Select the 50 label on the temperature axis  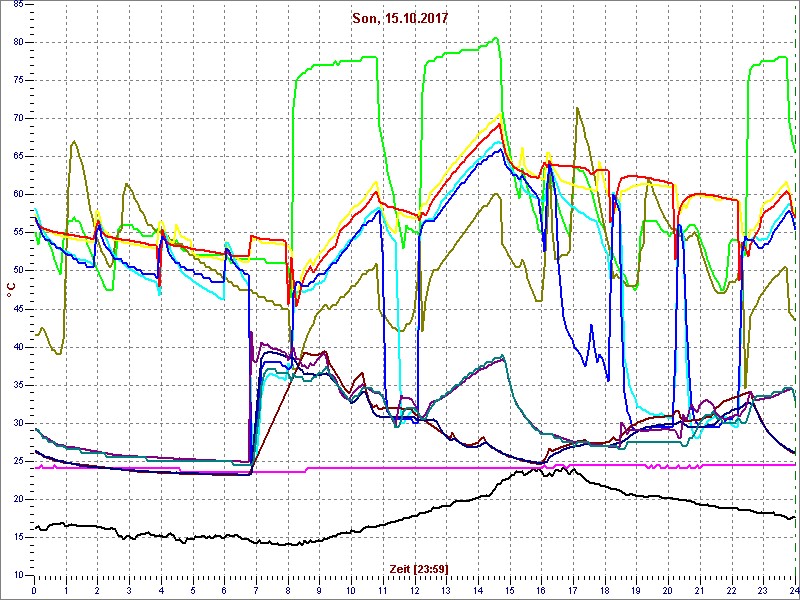18,270
